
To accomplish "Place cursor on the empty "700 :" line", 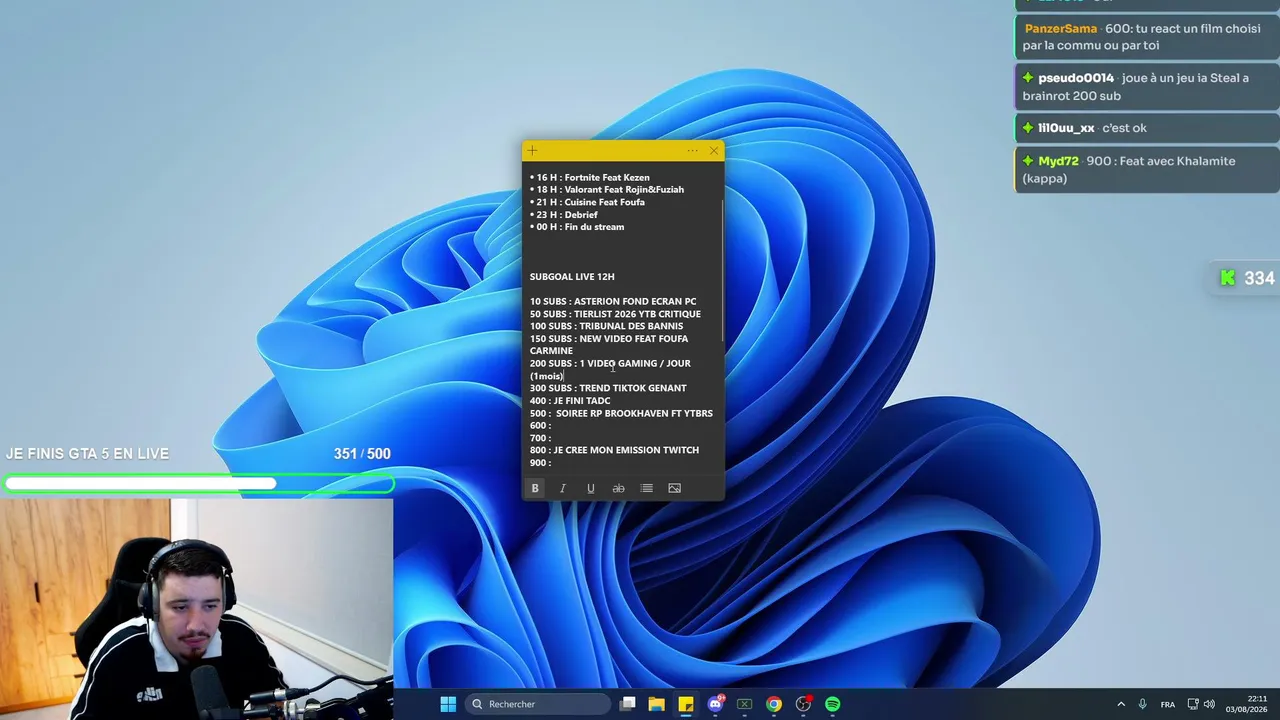I will [541, 438].
